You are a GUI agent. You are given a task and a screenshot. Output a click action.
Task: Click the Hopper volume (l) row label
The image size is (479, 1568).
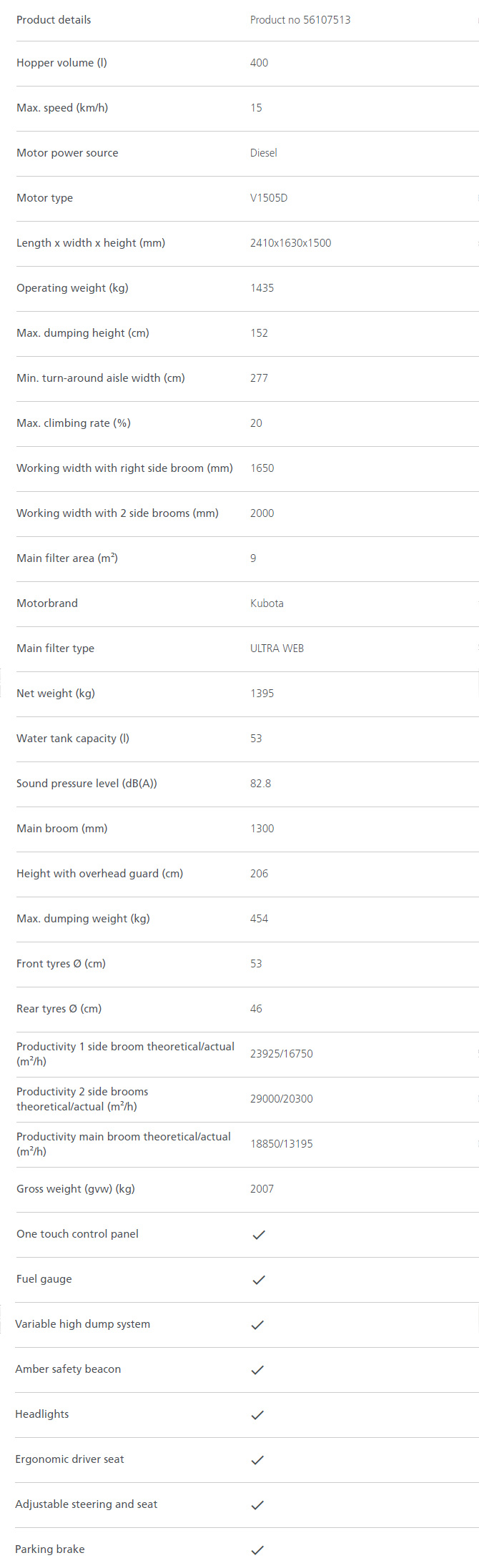click(61, 63)
